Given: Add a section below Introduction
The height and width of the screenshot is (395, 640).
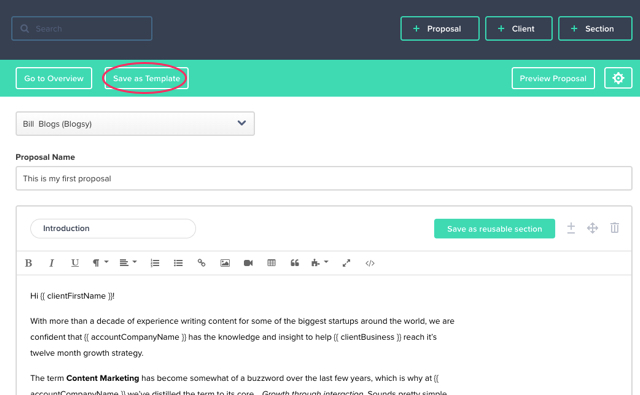Looking at the screenshot, I should [x=571, y=228].
